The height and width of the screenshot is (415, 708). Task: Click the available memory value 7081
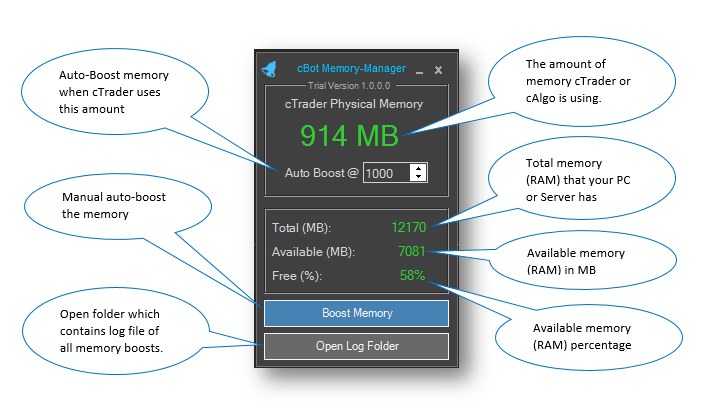(x=412, y=251)
